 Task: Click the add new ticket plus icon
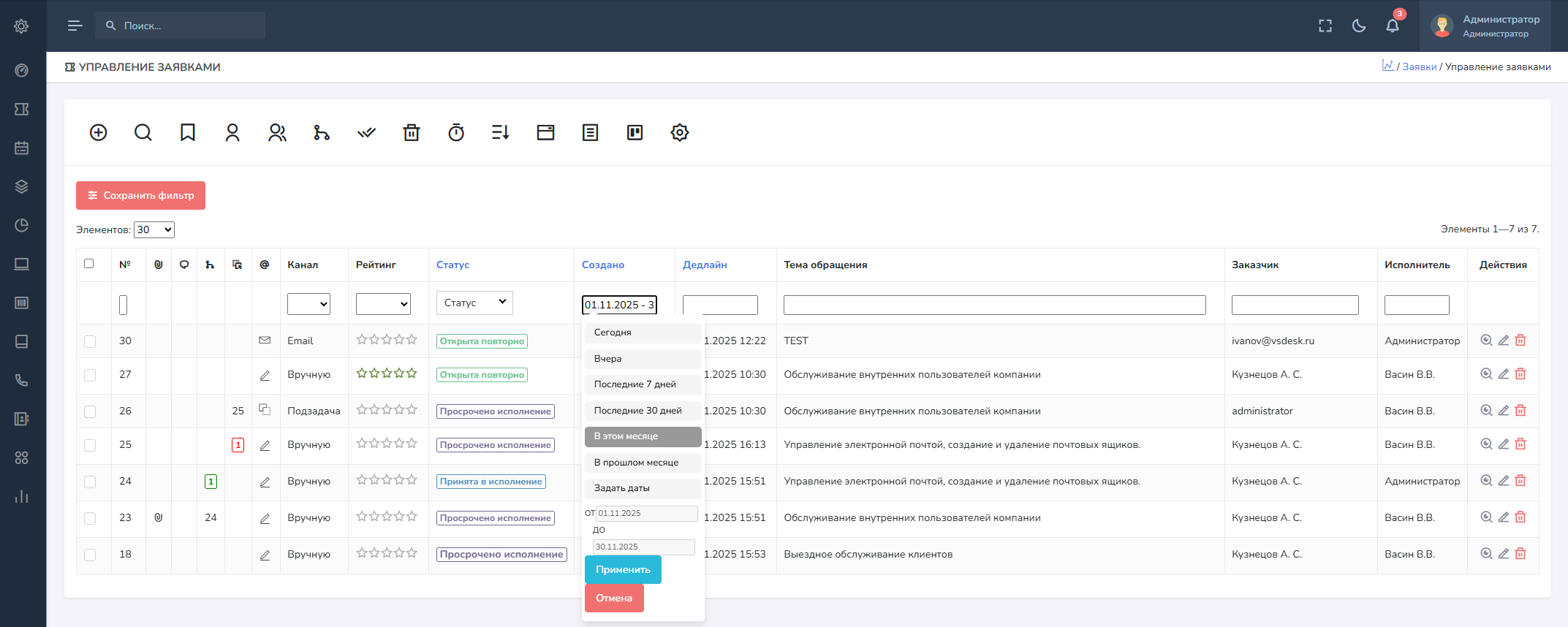pos(99,132)
